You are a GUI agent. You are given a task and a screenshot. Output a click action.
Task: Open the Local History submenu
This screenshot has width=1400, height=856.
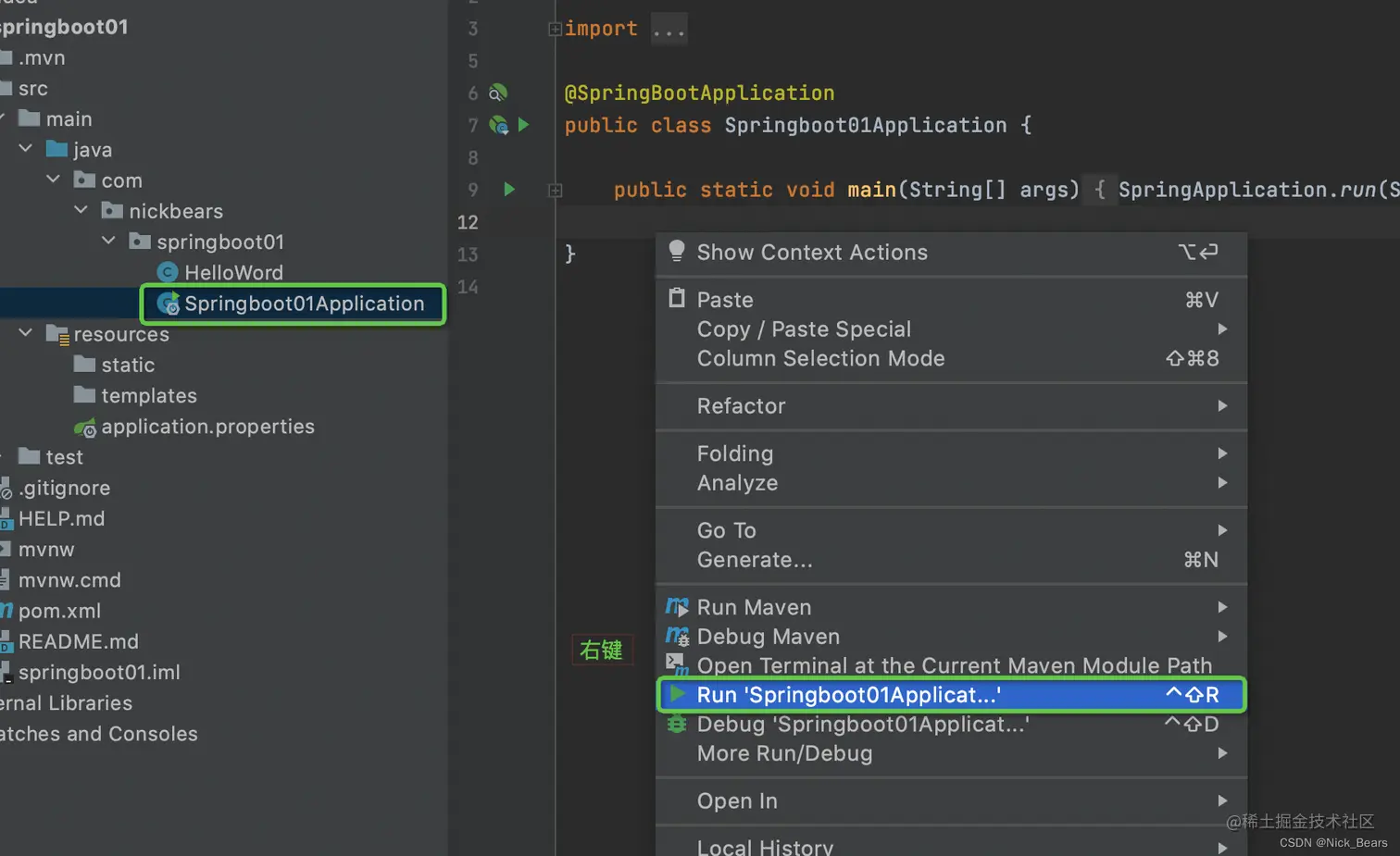pos(952,847)
